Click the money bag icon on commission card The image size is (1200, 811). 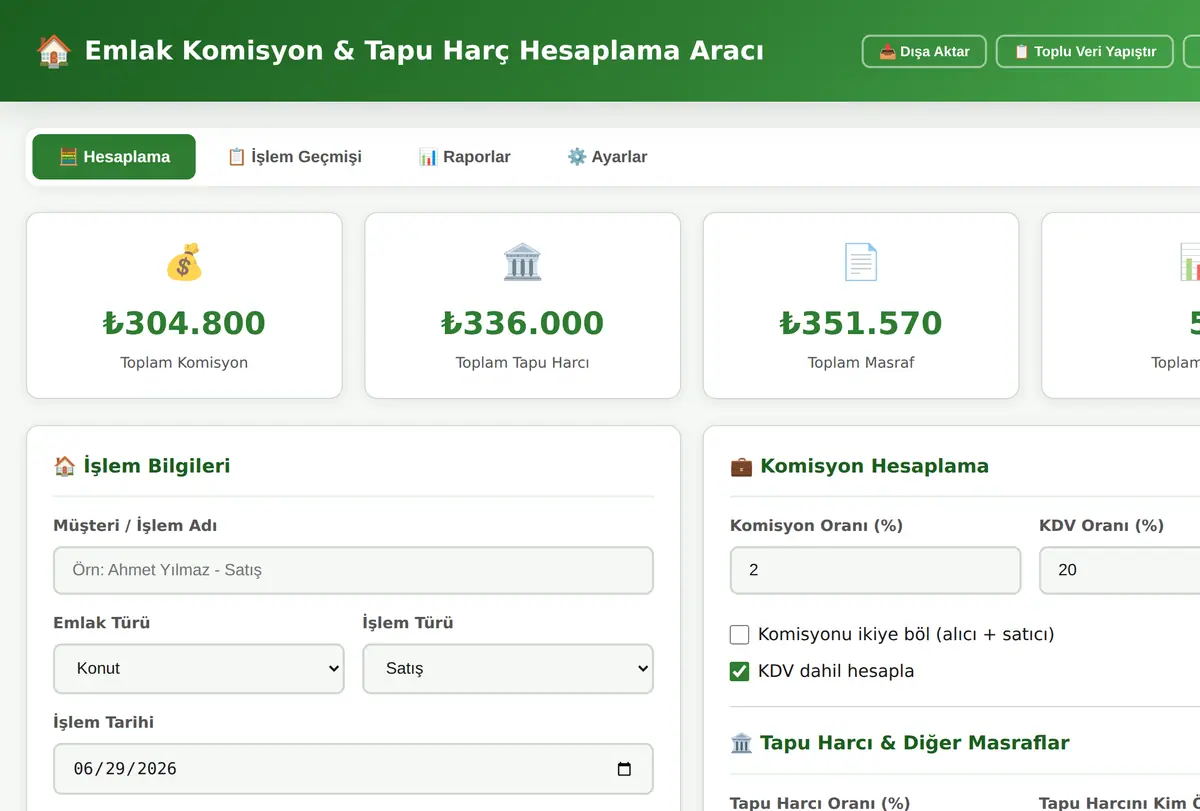pos(184,262)
